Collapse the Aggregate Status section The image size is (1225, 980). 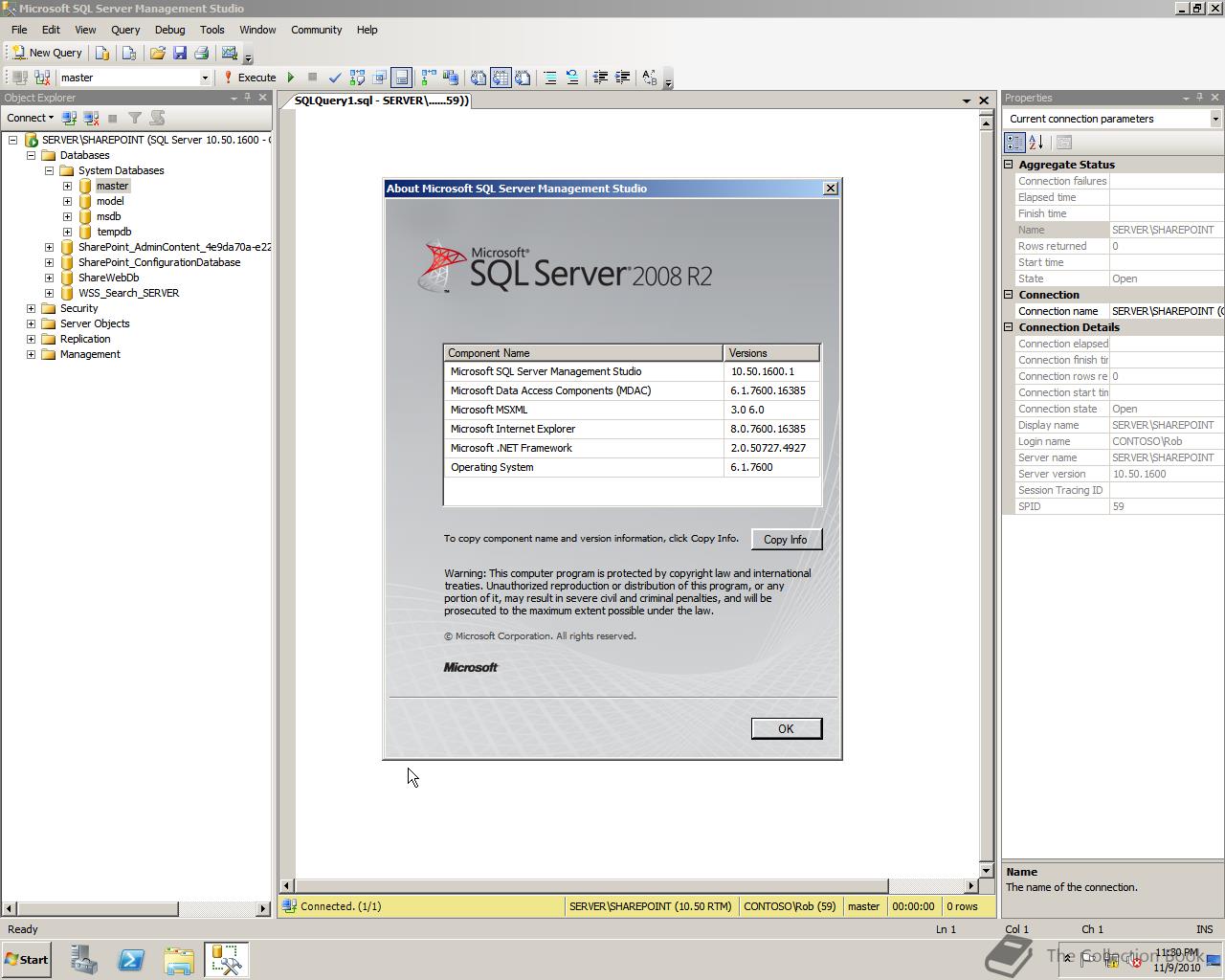pos(1008,165)
